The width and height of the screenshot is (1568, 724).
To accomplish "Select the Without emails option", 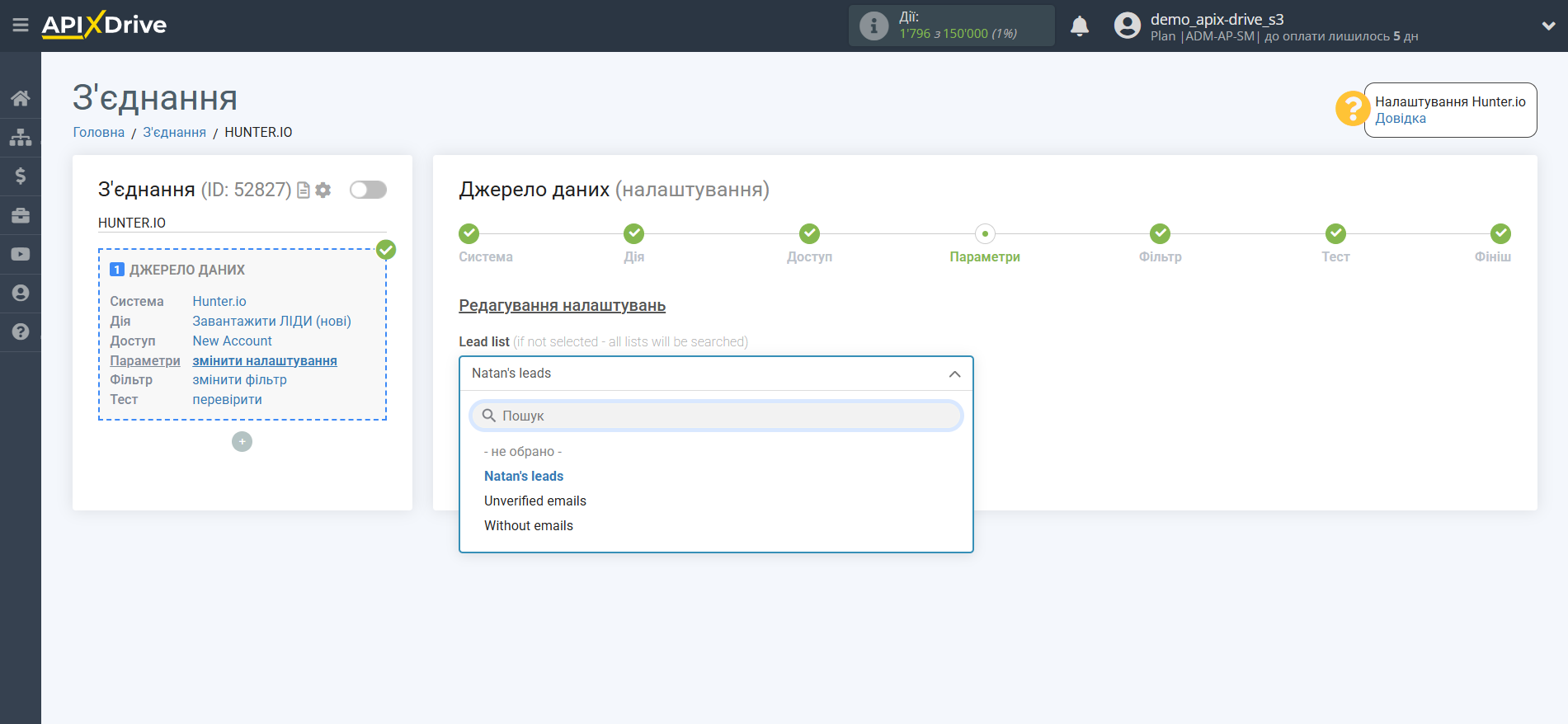I will 529,526.
